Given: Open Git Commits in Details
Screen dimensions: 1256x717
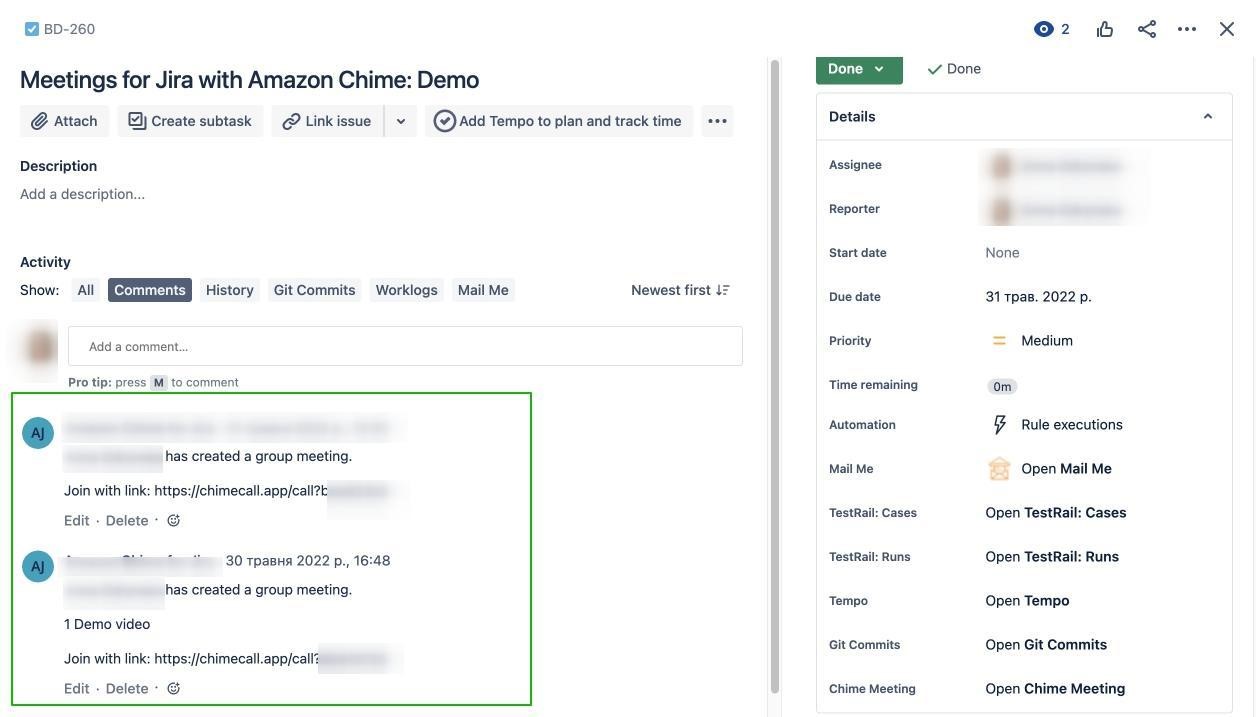Looking at the screenshot, I should click(1046, 645).
